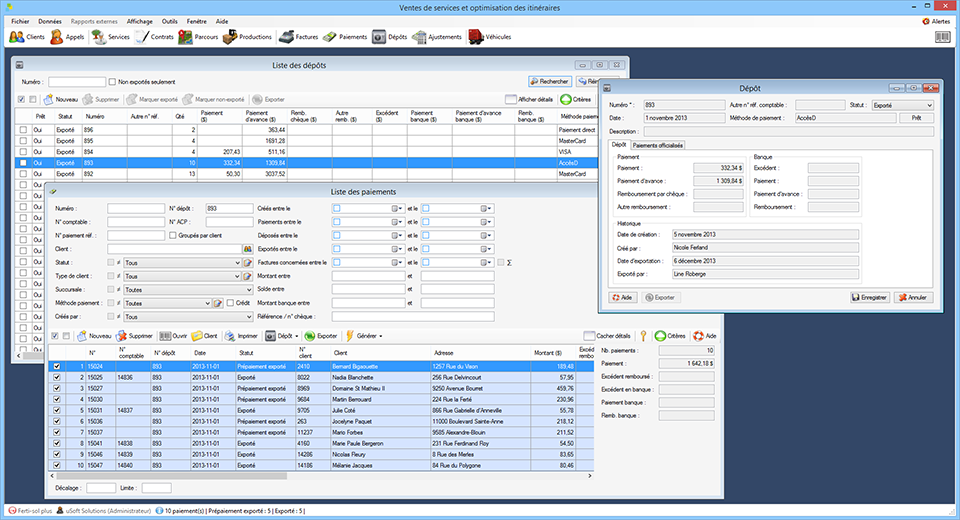Click Nouveau in the Liste des dépôts toolbar
The image size is (960, 520).
61,99
